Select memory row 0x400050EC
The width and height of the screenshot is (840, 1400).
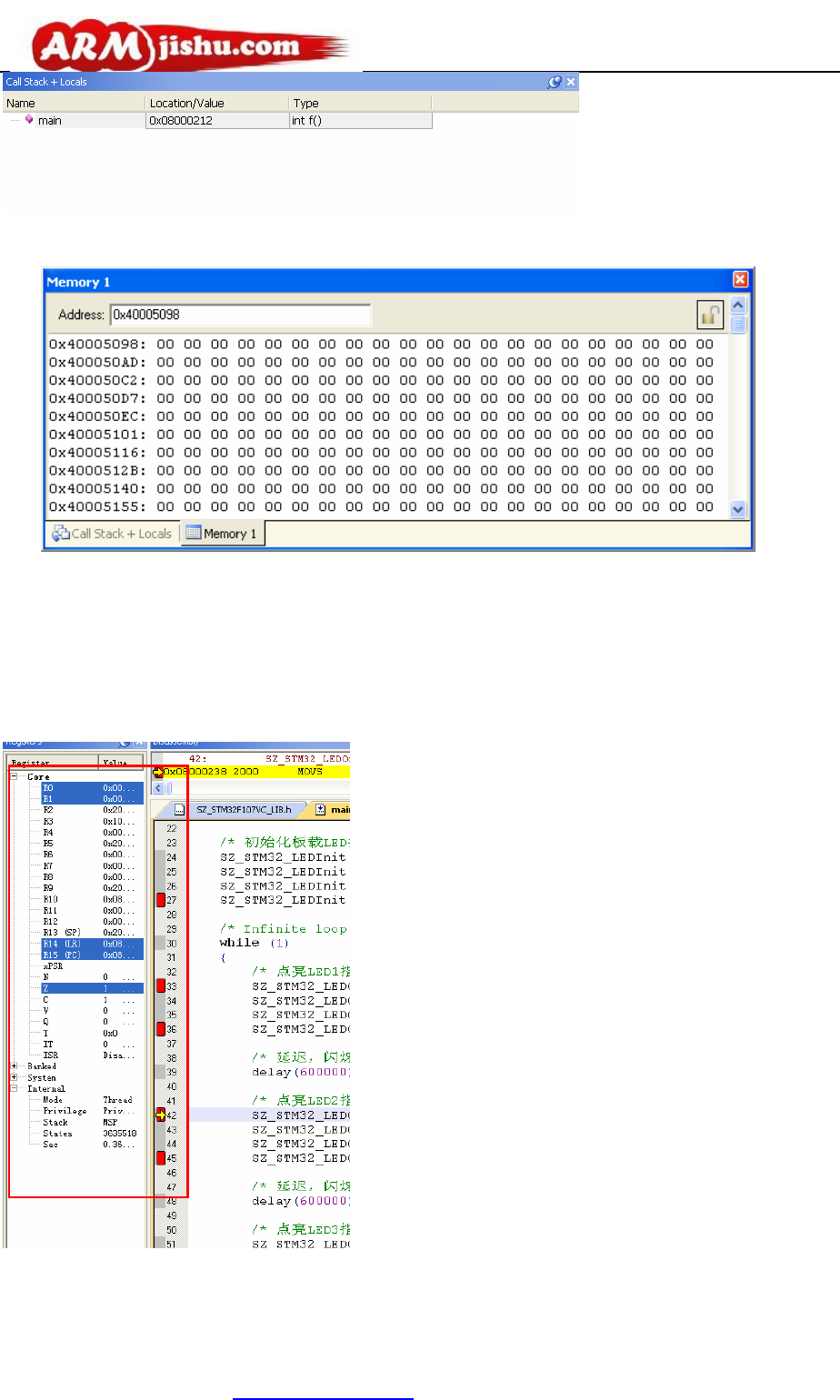click(382, 416)
